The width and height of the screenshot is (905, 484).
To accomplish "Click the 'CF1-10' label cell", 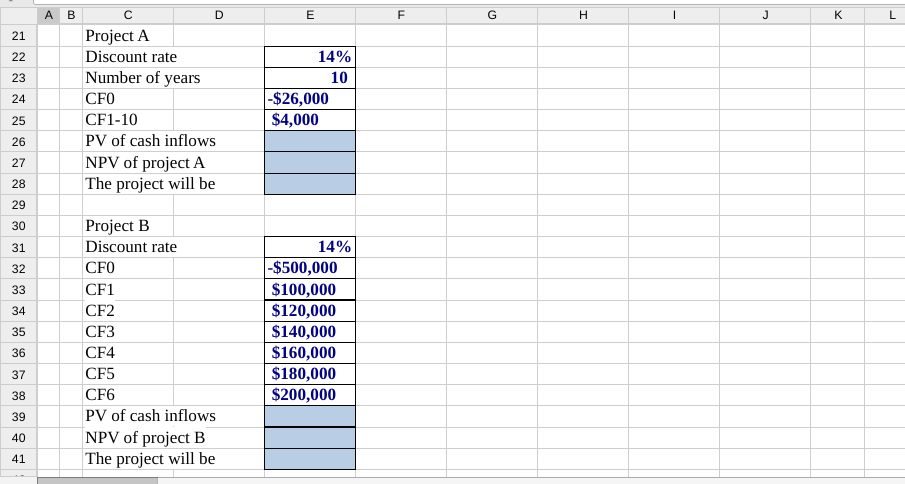I will [128, 120].
